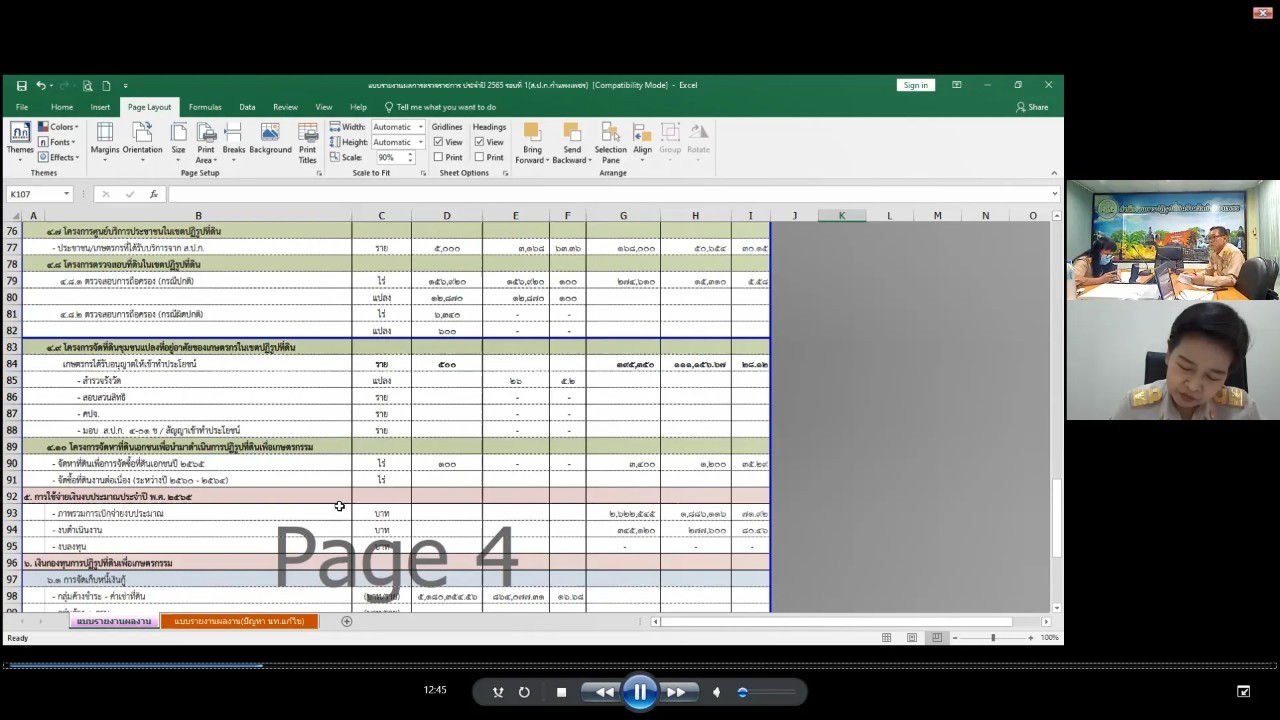Click the Sign in button
The image size is (1280, 720).
point(916,85)
